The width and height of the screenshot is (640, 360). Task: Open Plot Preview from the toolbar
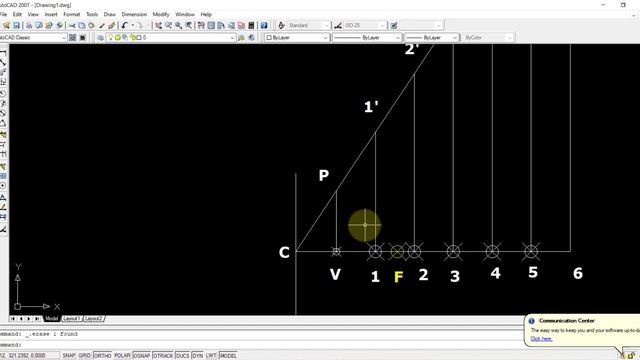pos(39,25)
